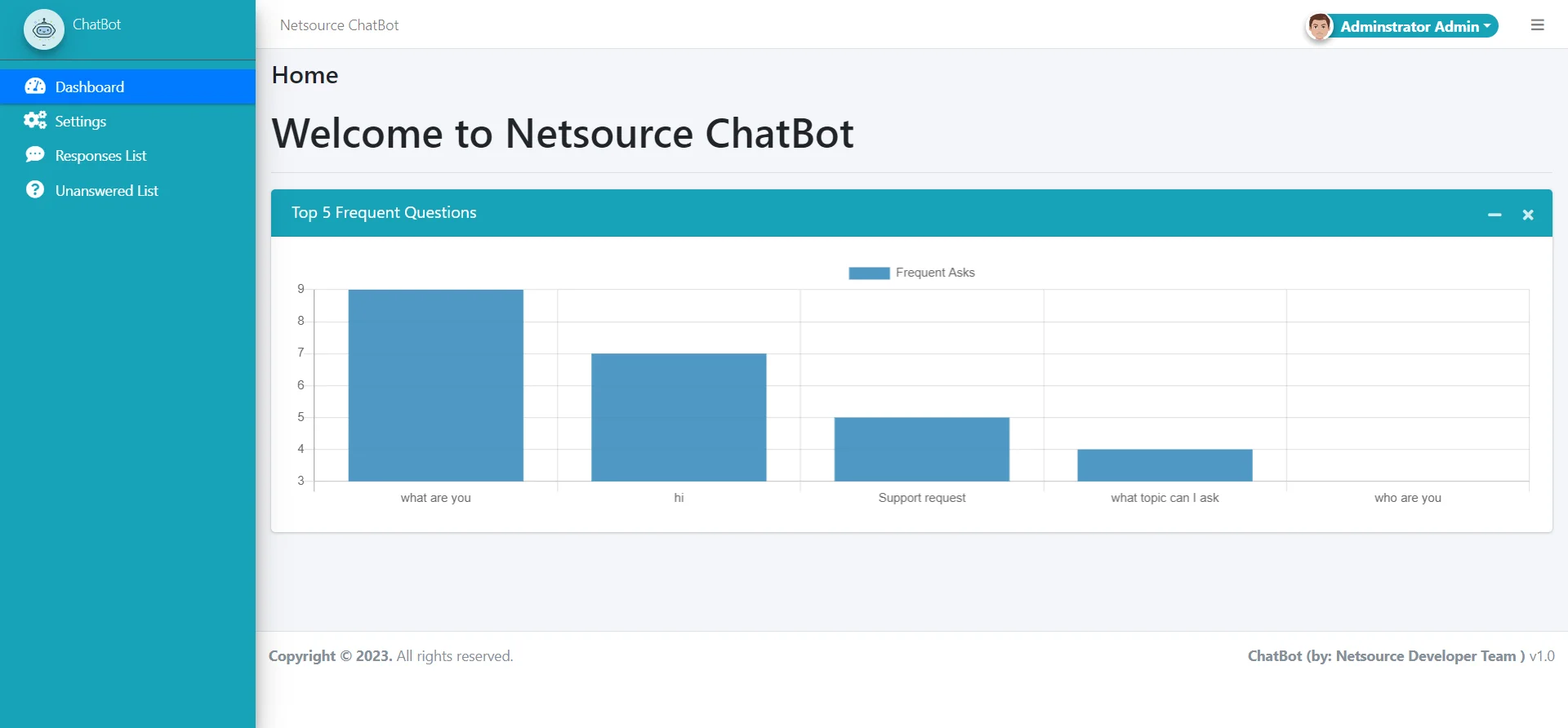
Task: Click the 'what are you' bar
Action: click(435, 385)
